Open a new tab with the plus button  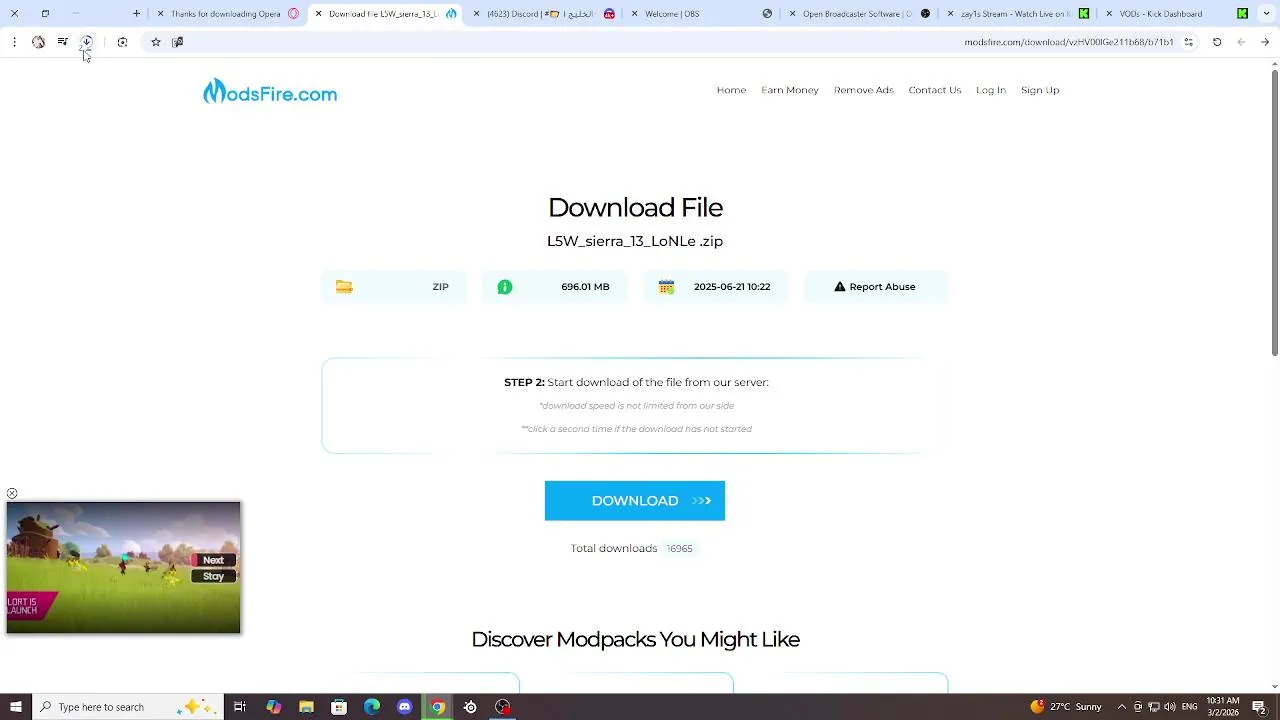coord(137,14)
